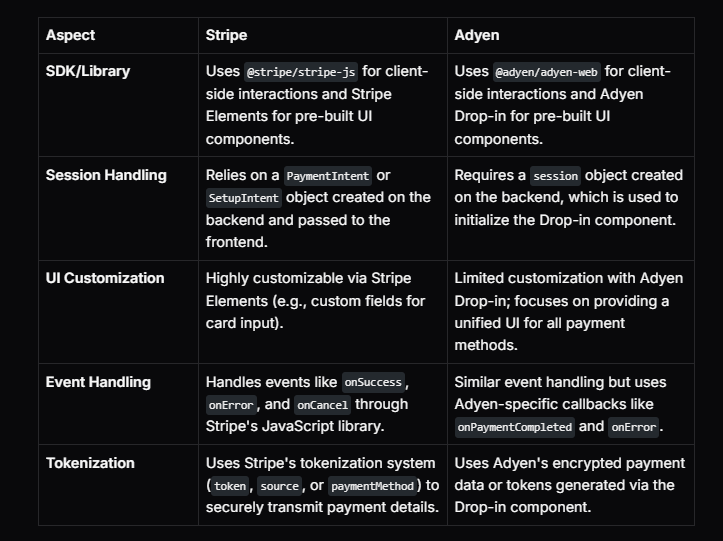Click the UI Customization row label
Image resolution: width=723 pixels, height=541 pixels.
105,278
